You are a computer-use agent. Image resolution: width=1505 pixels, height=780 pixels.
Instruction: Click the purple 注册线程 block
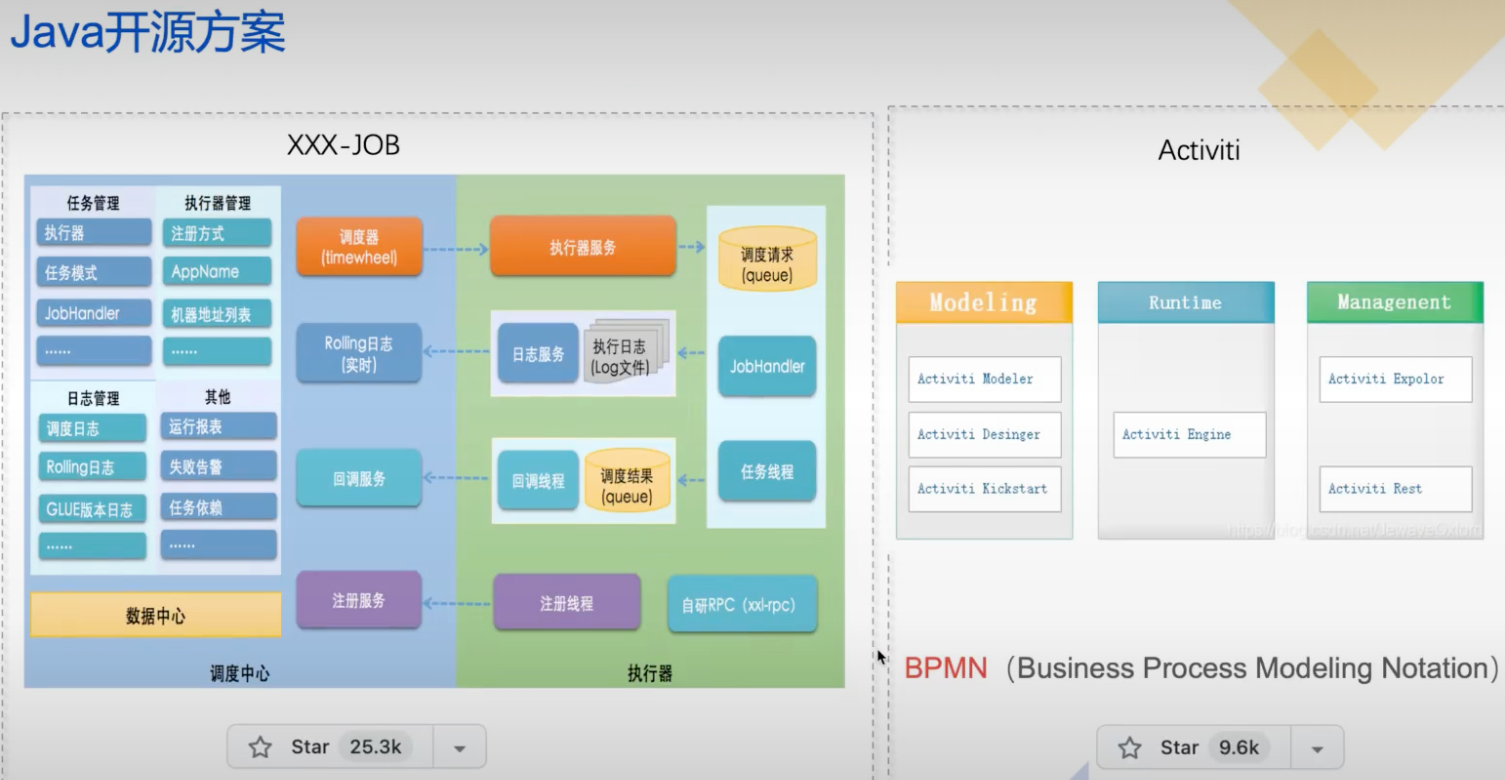(567, 603)
